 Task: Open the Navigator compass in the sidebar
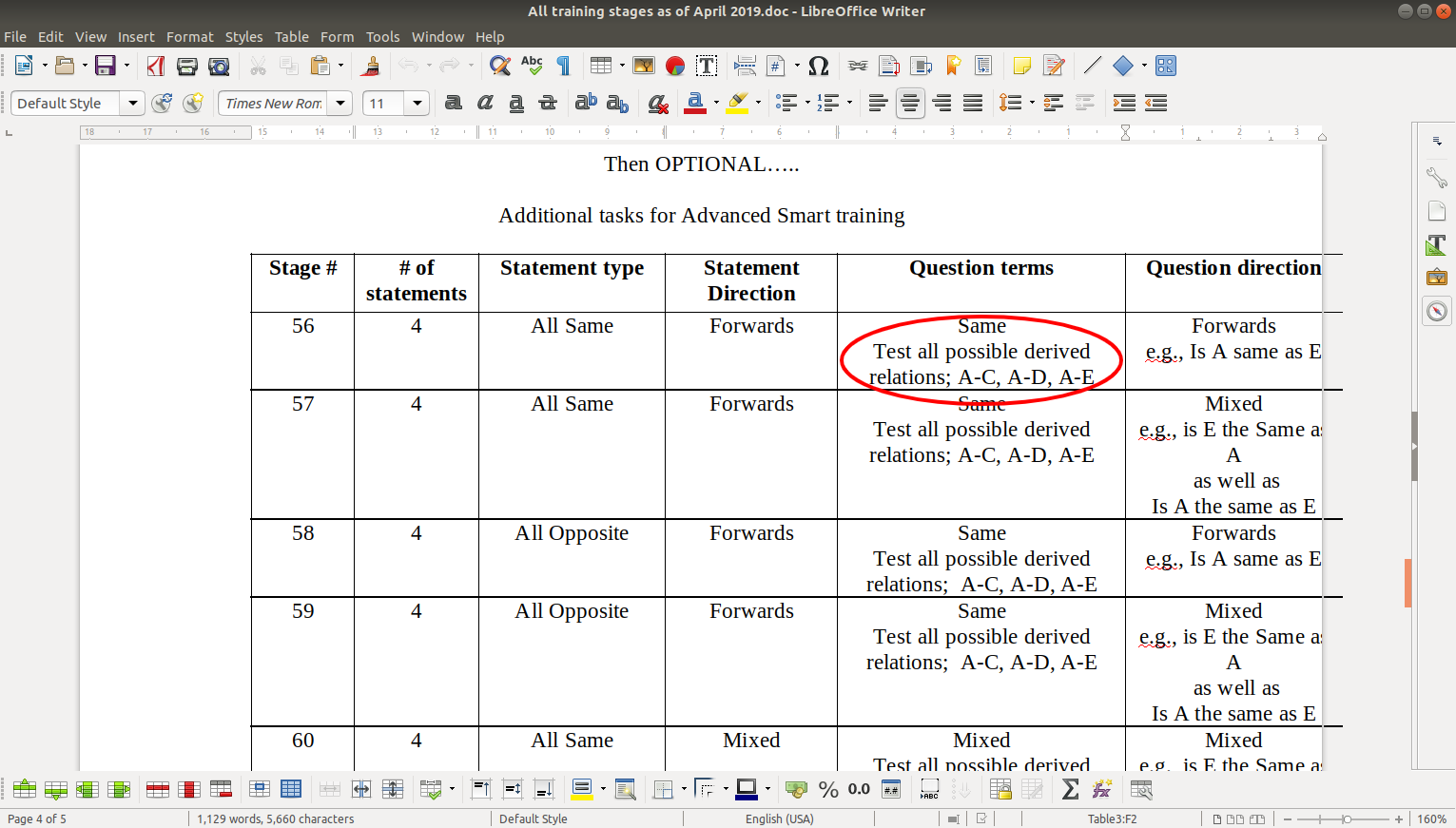pos(1436,311)
